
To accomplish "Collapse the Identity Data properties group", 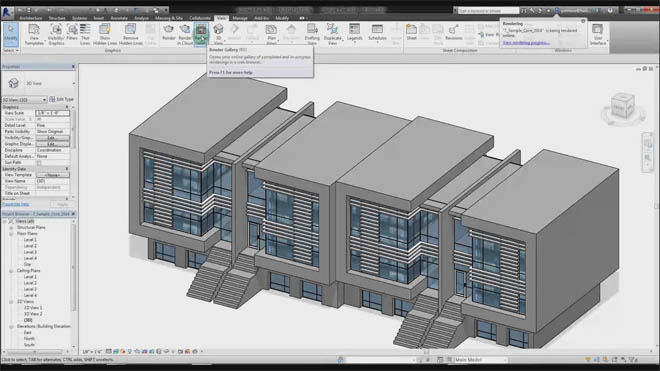I will click(x=67, y=169).
